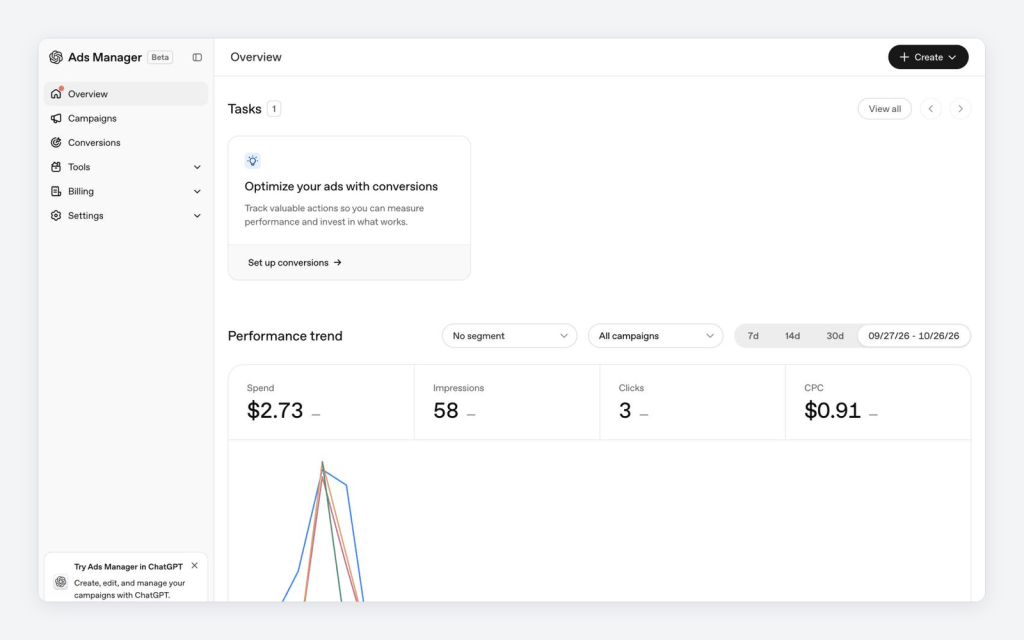Click the Settings gear icon
Image resolution: width=1024 pixels, height=640 pixels.
click(x=56, y=216)
